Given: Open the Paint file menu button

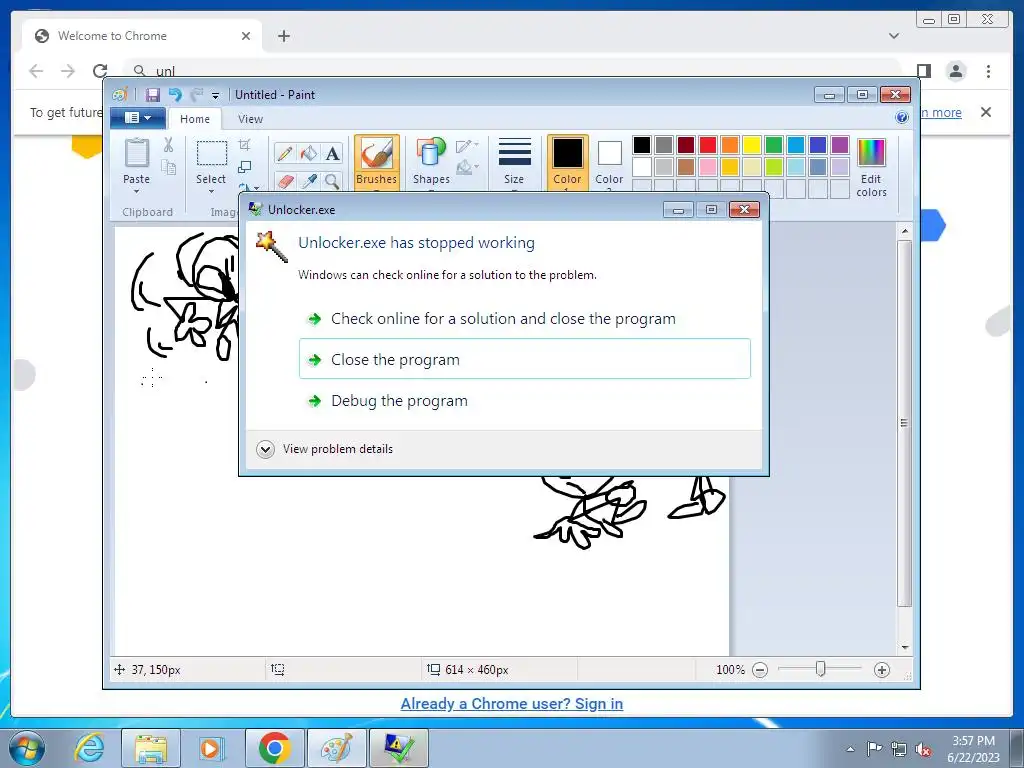Looking at the screenshot, I should click(138, 118).
